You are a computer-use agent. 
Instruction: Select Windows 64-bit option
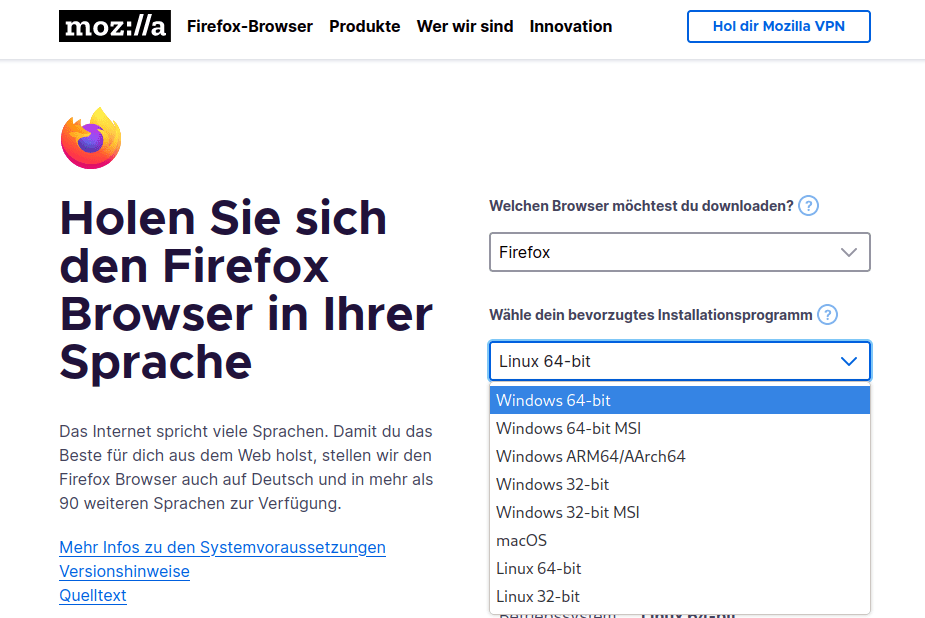(x=680, y=400)
